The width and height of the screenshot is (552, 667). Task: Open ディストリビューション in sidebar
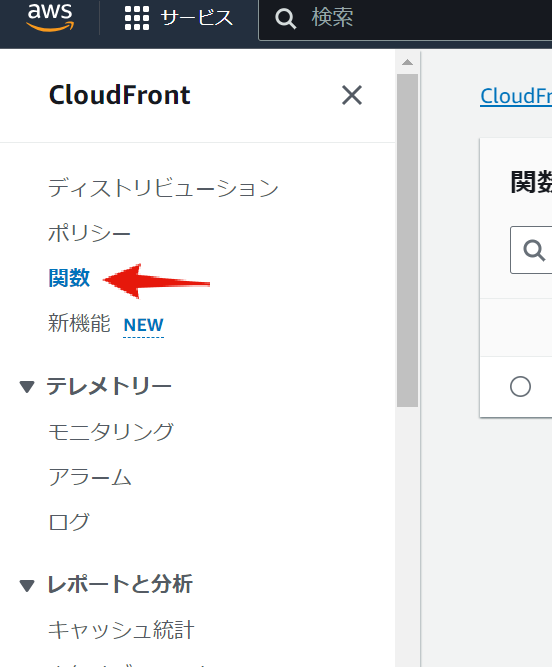point(163,188)
